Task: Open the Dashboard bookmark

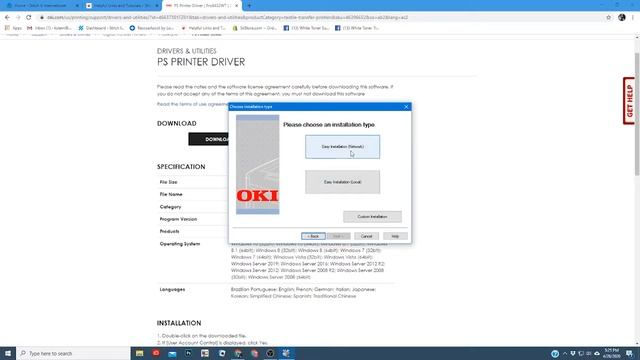Action: 101,28
